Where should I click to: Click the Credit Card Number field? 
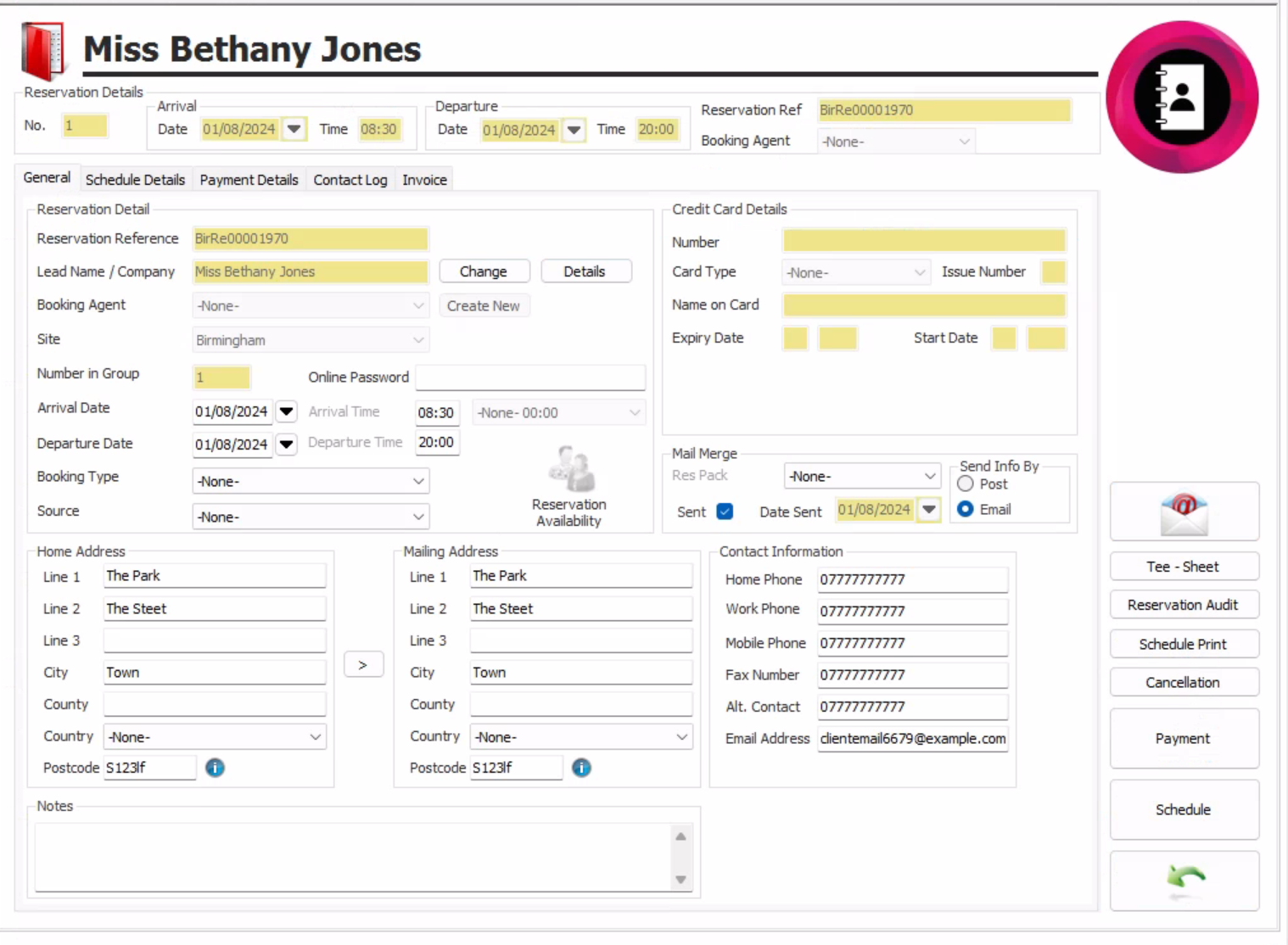coord(924,240)
